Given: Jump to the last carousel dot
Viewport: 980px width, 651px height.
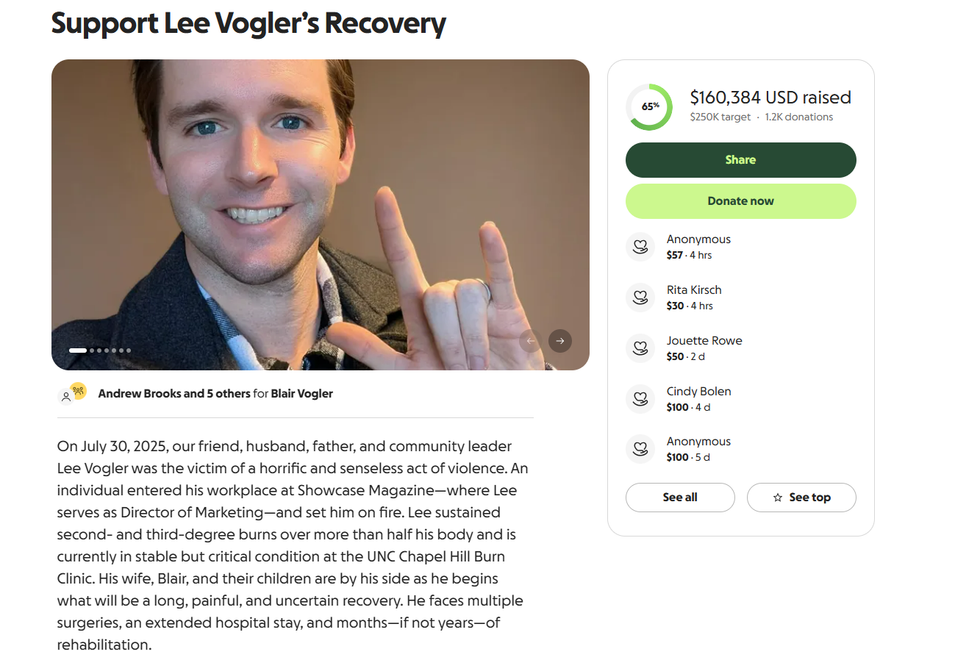Looking at the screenshot, I should point(129,350).
